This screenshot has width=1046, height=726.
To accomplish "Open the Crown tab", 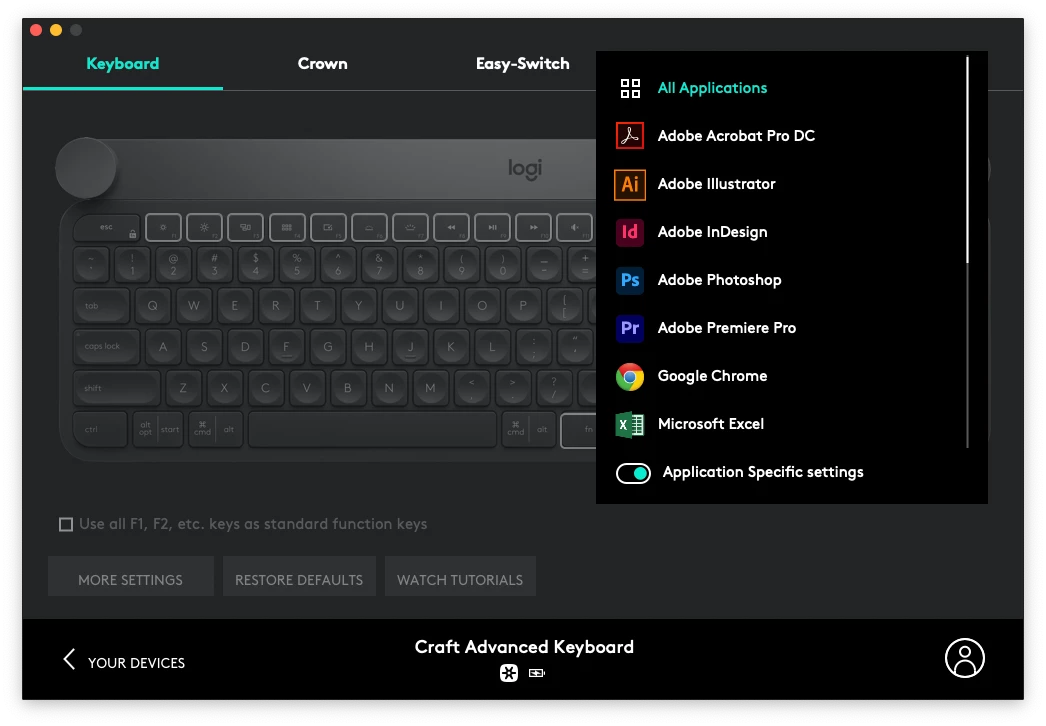I will [x=322, y=64].
